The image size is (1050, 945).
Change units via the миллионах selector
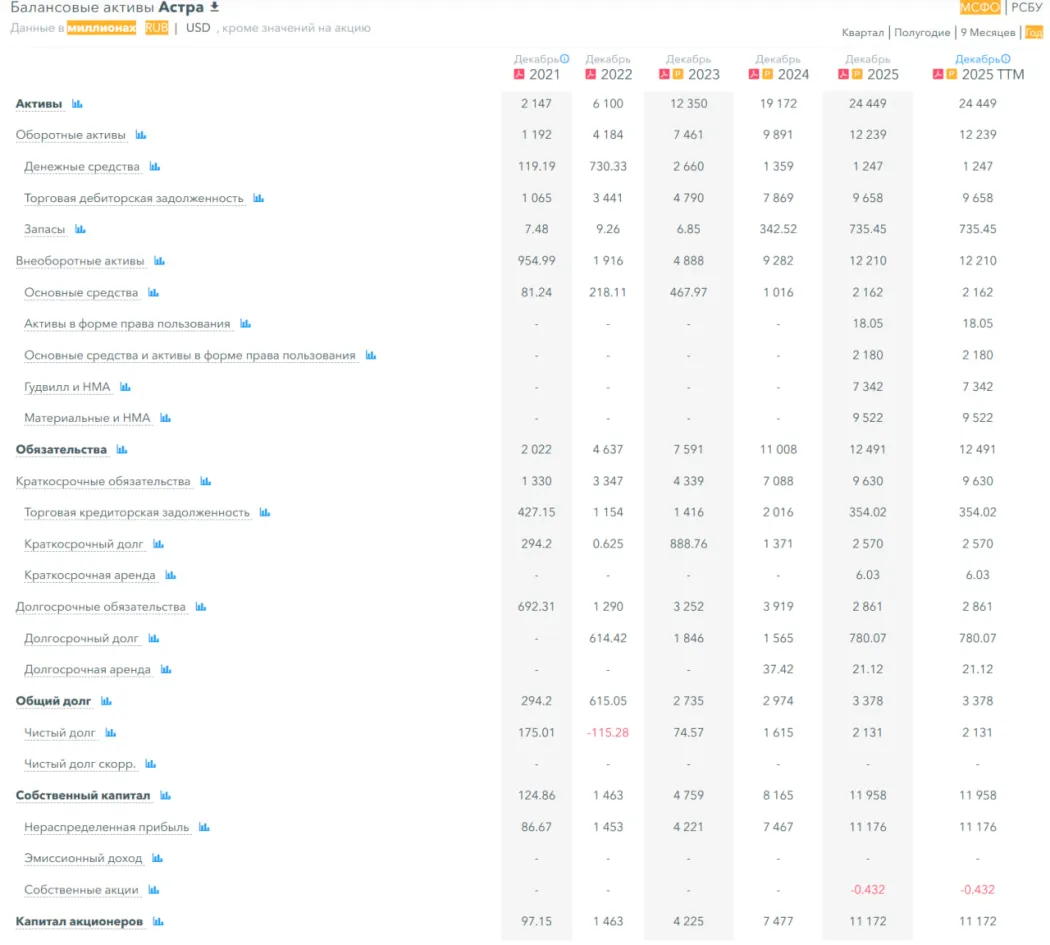(101, 28)
